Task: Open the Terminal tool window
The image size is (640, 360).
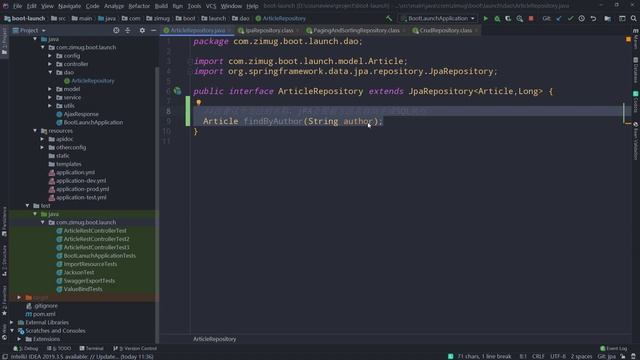Action: coord(91,349)
